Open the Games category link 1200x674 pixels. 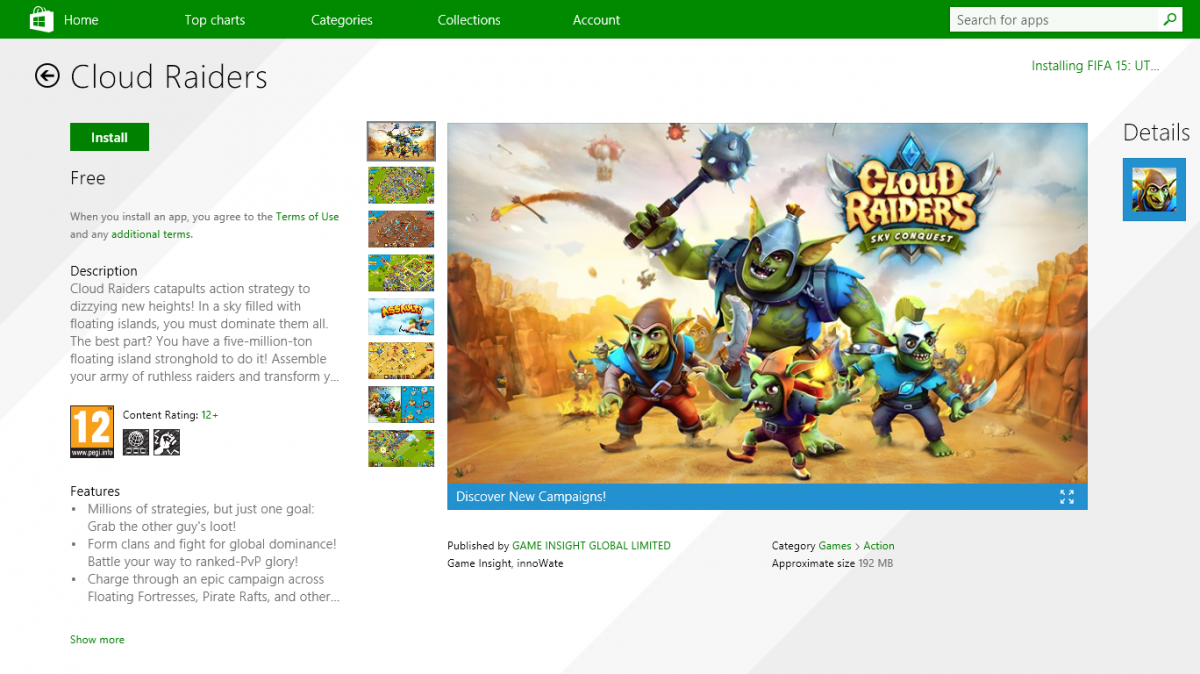point(835,546)
